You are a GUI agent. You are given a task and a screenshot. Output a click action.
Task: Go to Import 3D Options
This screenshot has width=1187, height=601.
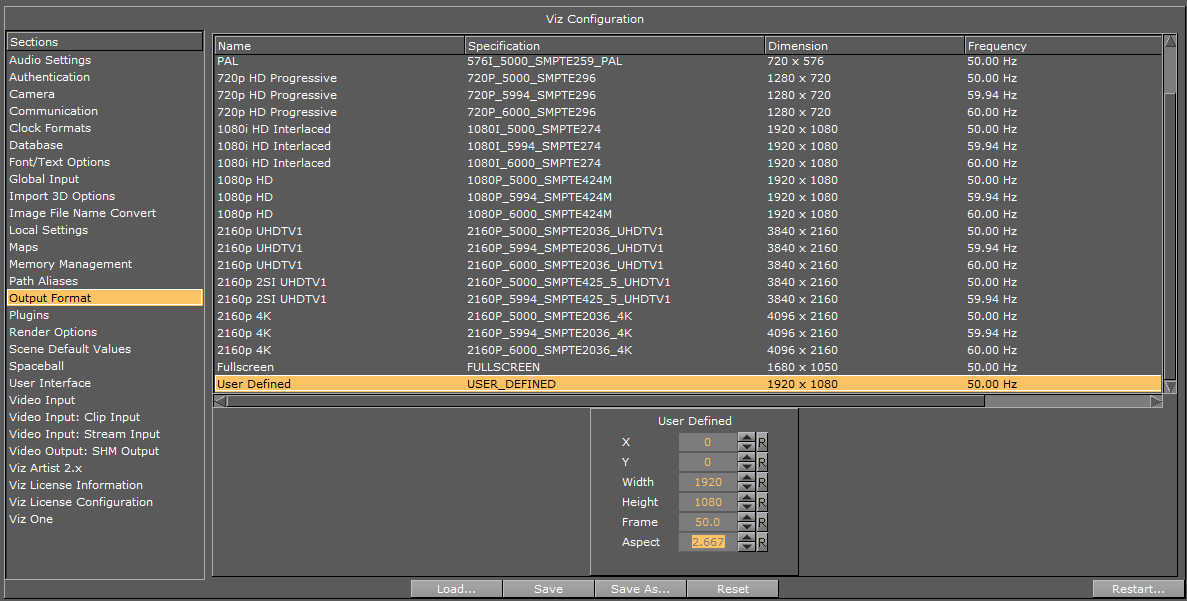104,196
